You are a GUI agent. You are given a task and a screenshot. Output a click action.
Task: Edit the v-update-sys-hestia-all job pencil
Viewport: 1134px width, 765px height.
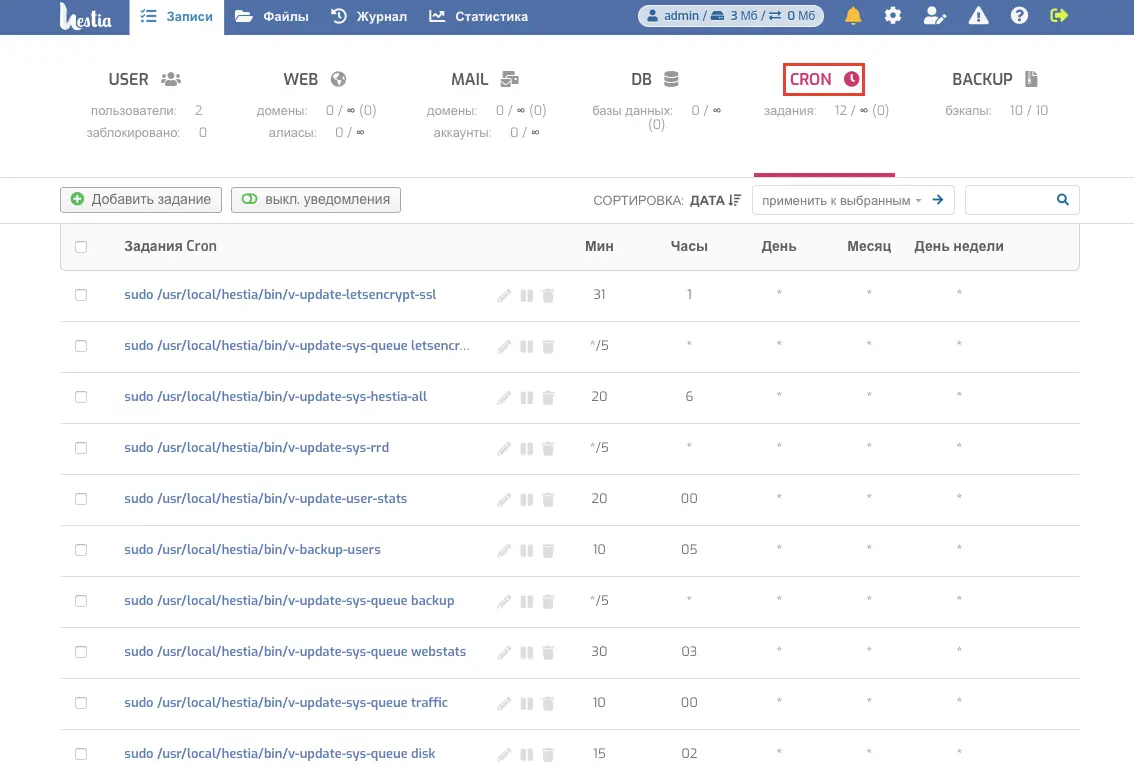(504, 397)
